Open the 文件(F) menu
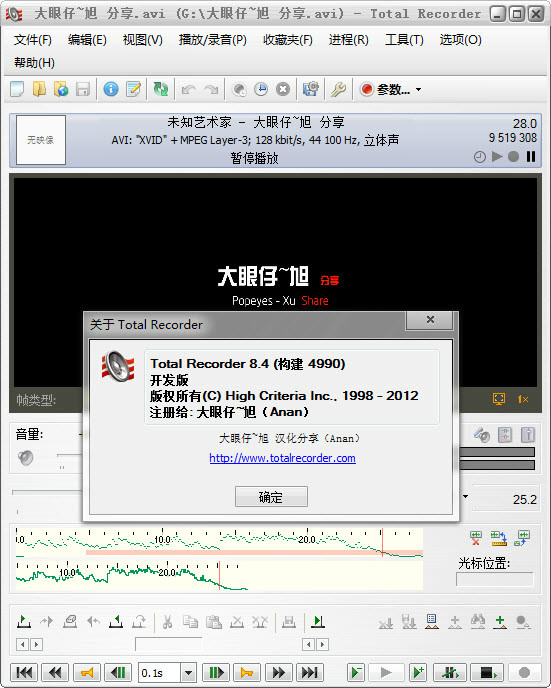 [33, 40]
